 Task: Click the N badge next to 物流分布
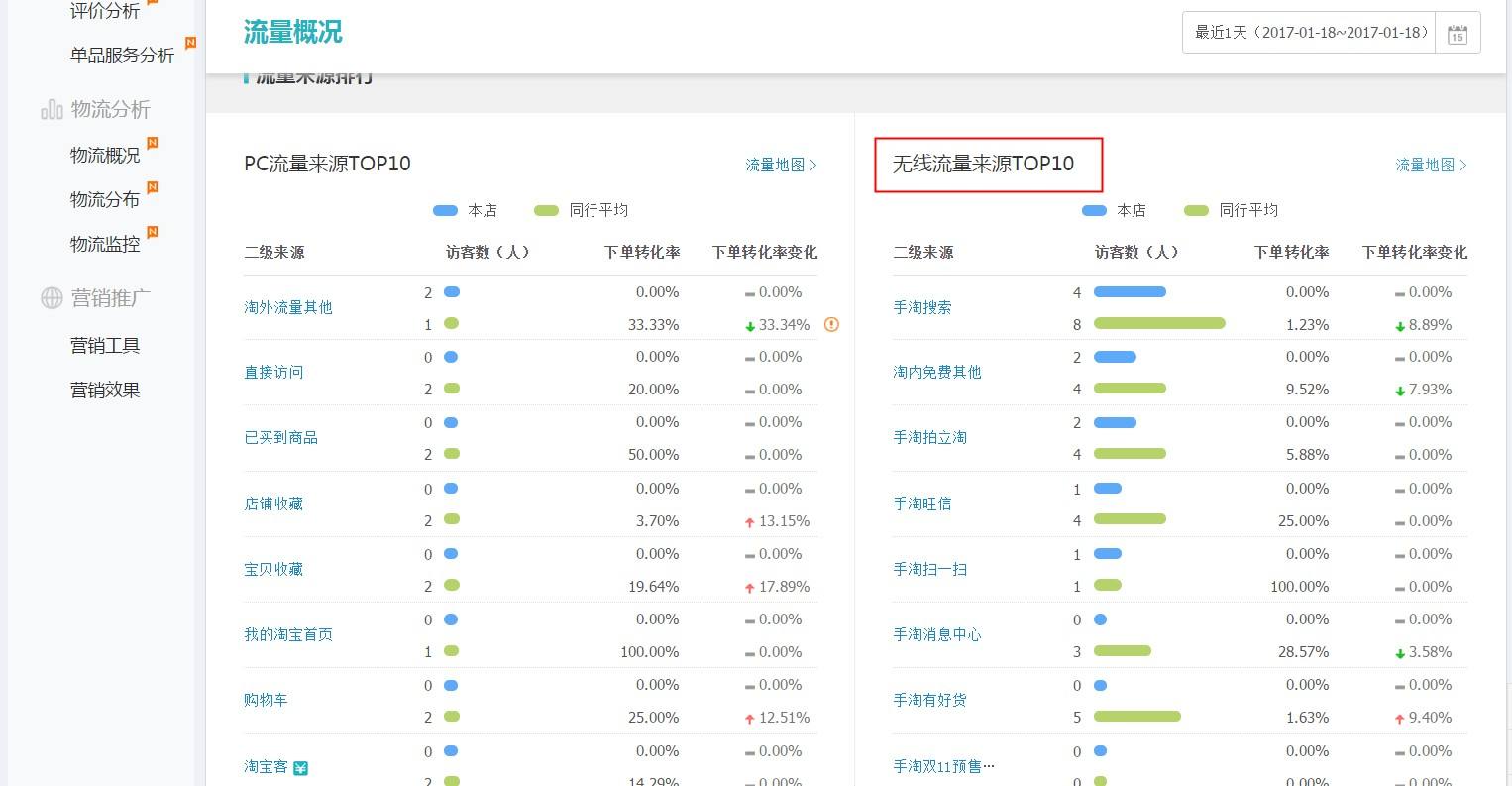154,187
